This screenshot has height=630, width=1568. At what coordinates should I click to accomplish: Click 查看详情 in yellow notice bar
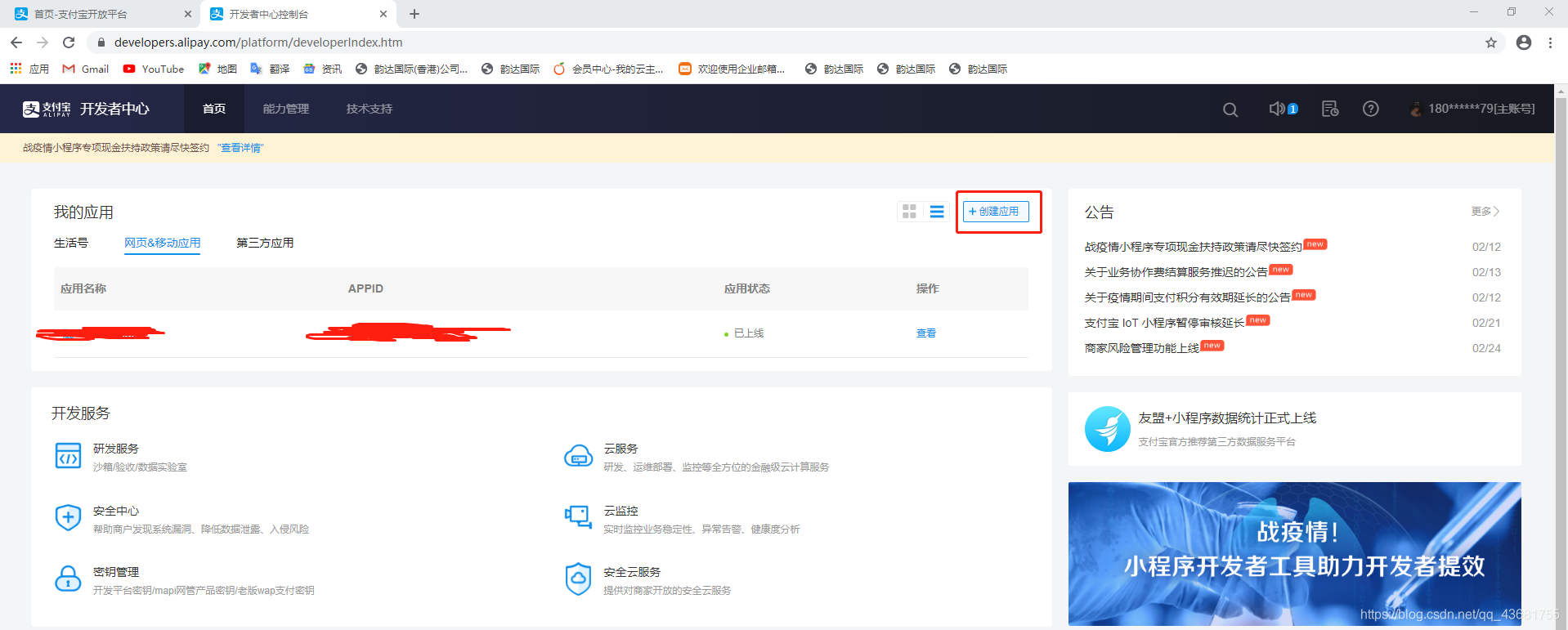pos(241,148)
